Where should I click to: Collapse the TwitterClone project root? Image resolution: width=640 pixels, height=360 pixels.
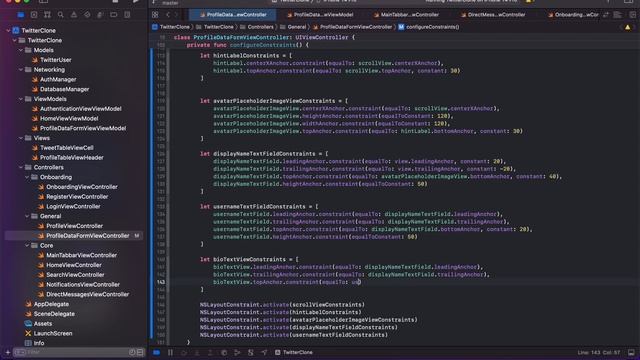tap(8, 31)
